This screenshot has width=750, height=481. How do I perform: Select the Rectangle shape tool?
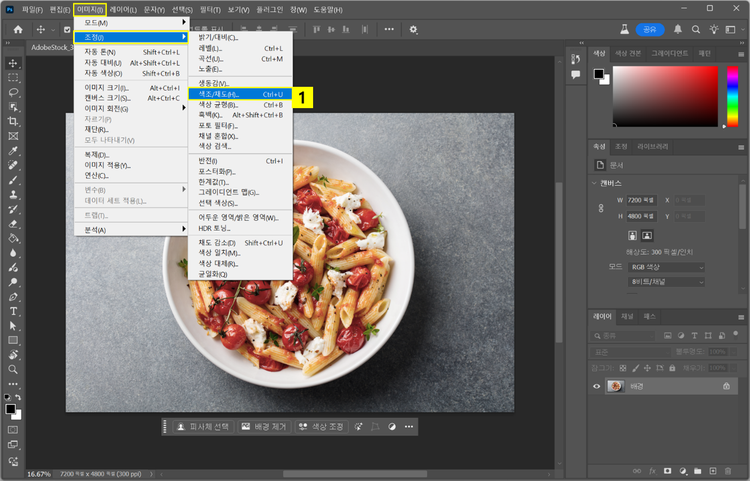[13, 340]
